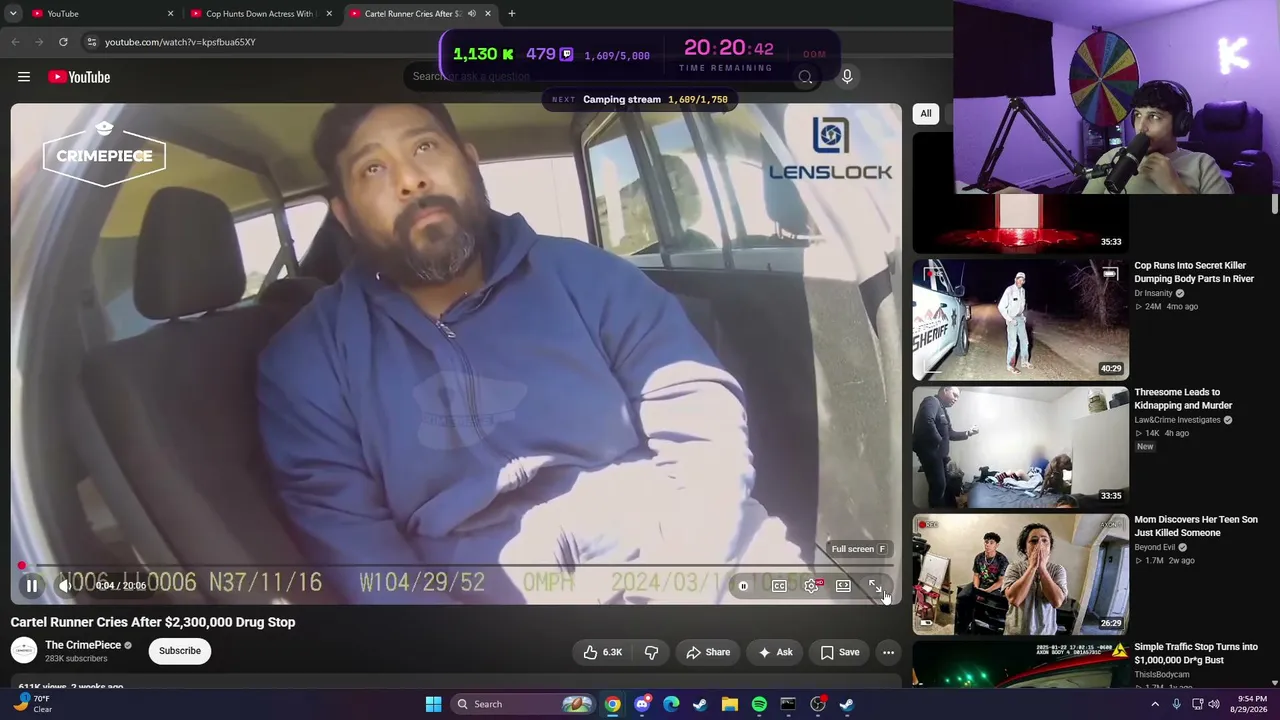
Task: Open Google Chrome from the taskbar
Action: tap(613, 704)
